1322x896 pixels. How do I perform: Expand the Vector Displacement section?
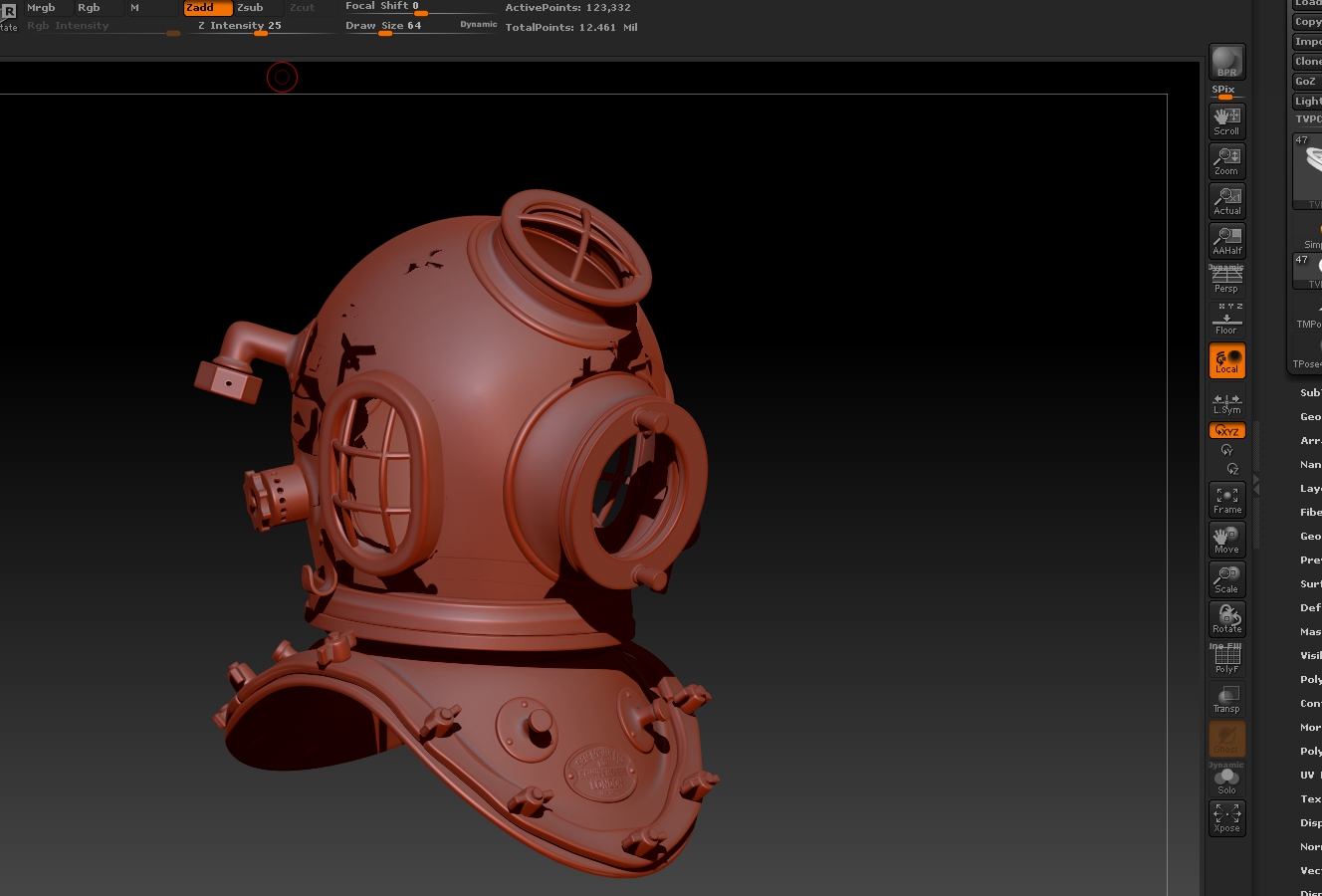pyautogui.click(x=1310, y=871)
